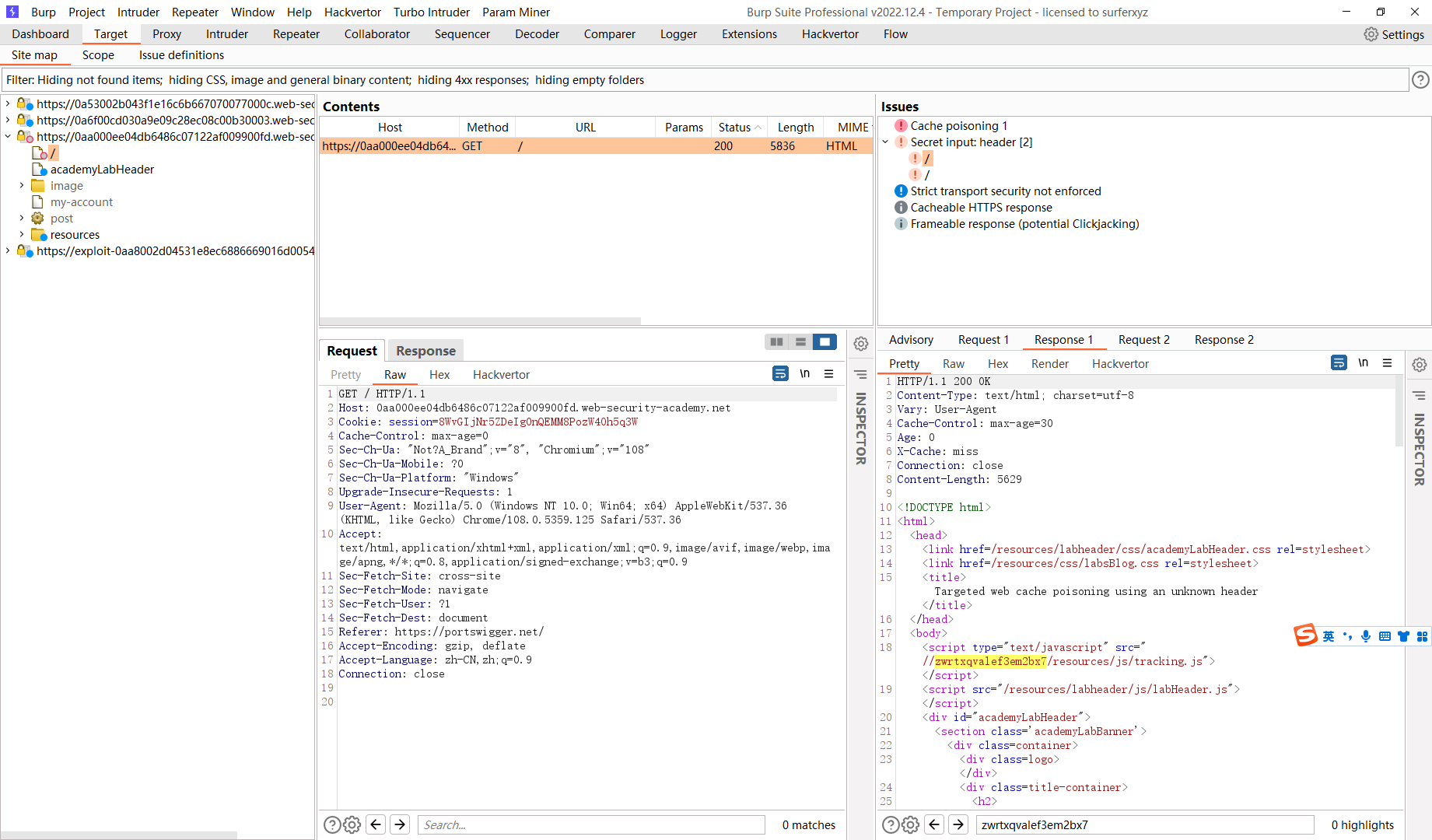
Task: Click the site map filter bar
Action: tap(705, 80)
